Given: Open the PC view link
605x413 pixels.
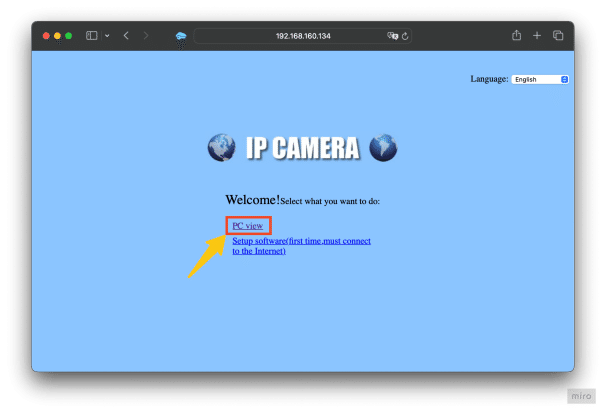Looking at the screenshot, I should click(x=247, y=226).
